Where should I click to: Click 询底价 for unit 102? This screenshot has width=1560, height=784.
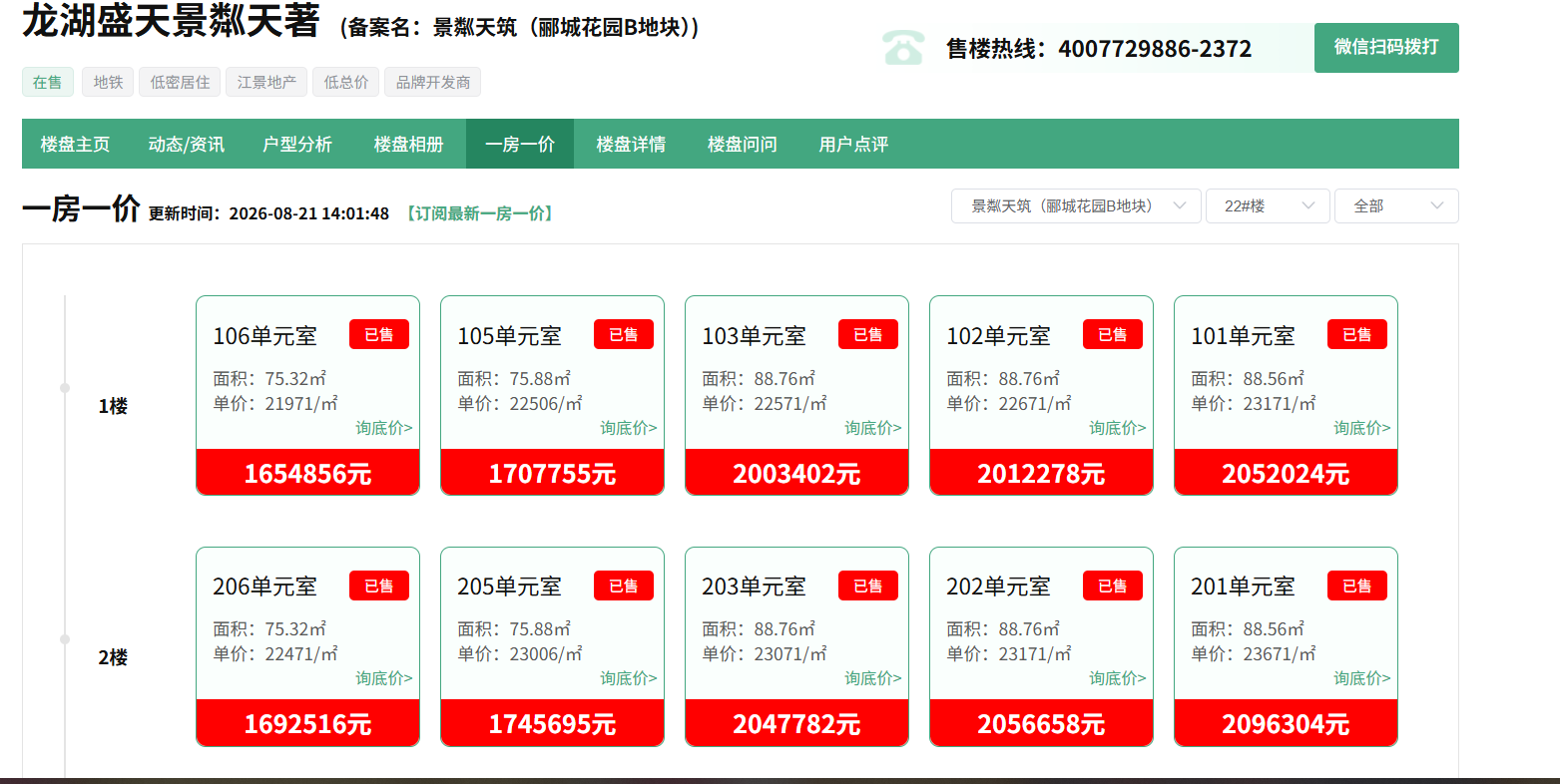point(1118,428)
